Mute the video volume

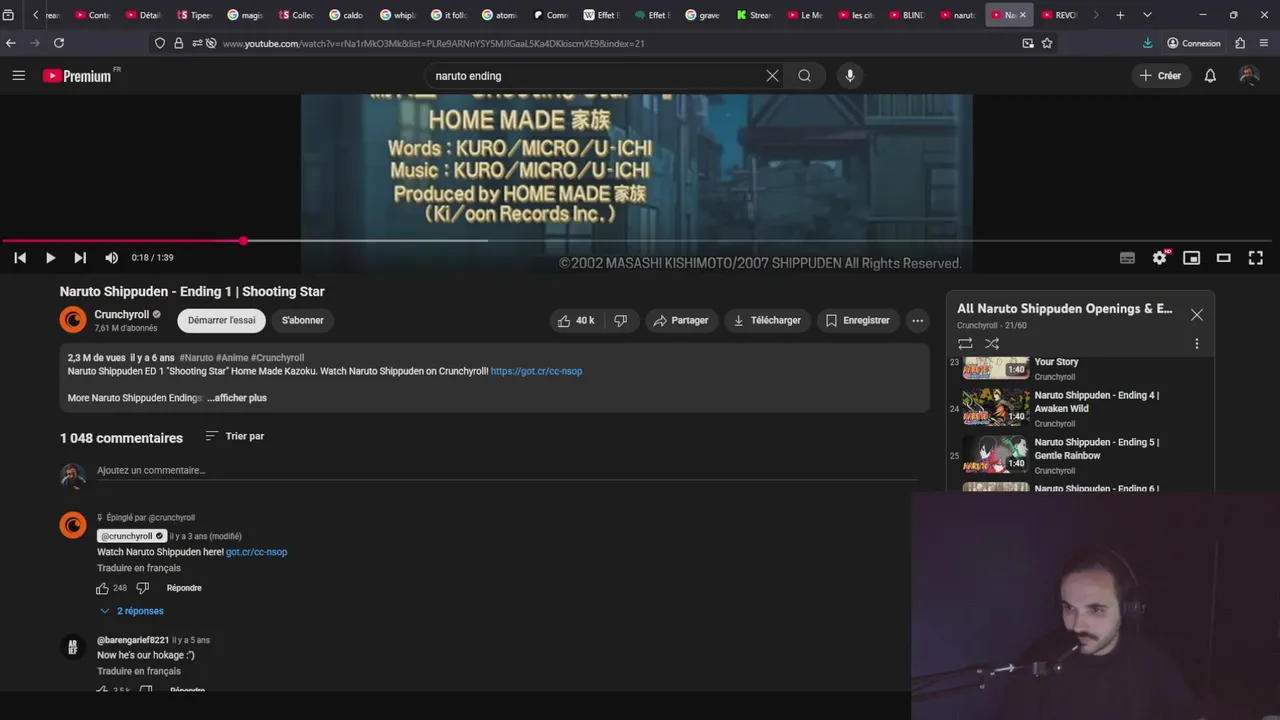[111, 258]
